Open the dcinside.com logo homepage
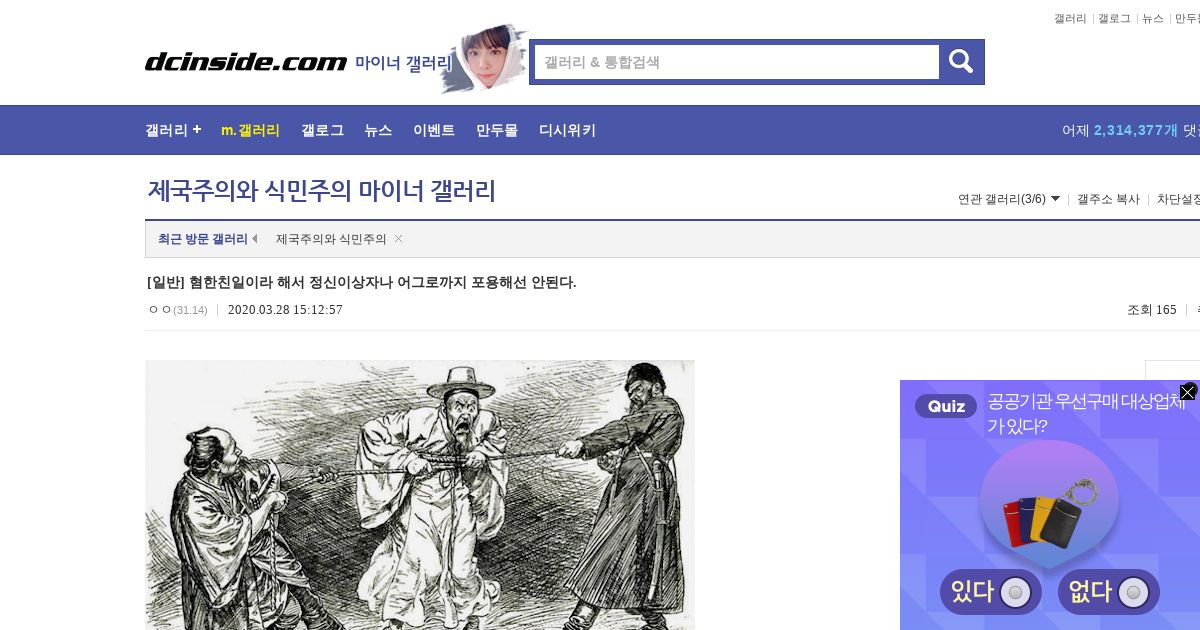 click(x=246, y=62)
